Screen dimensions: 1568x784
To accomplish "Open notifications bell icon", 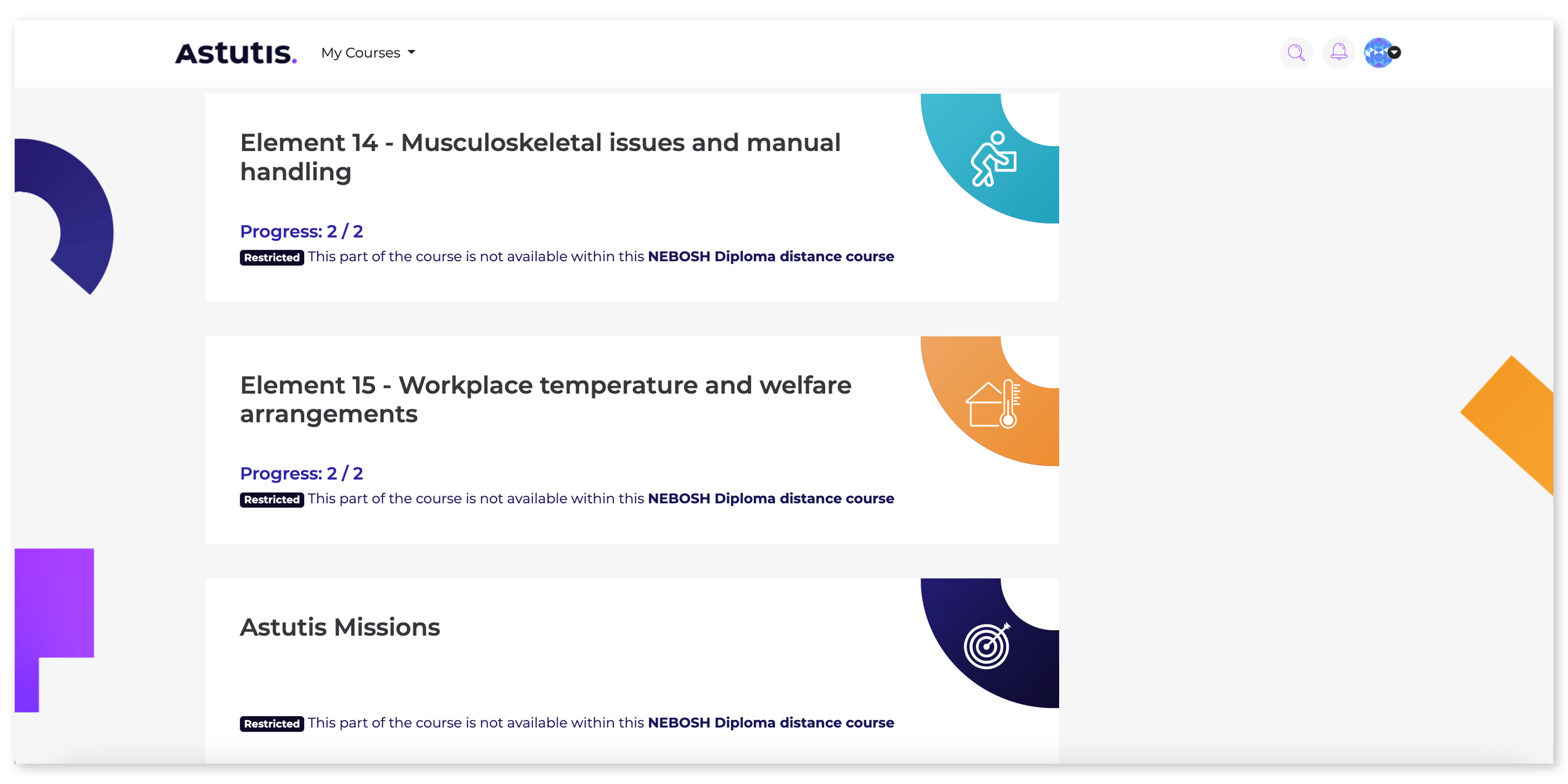I will 1339,53.
